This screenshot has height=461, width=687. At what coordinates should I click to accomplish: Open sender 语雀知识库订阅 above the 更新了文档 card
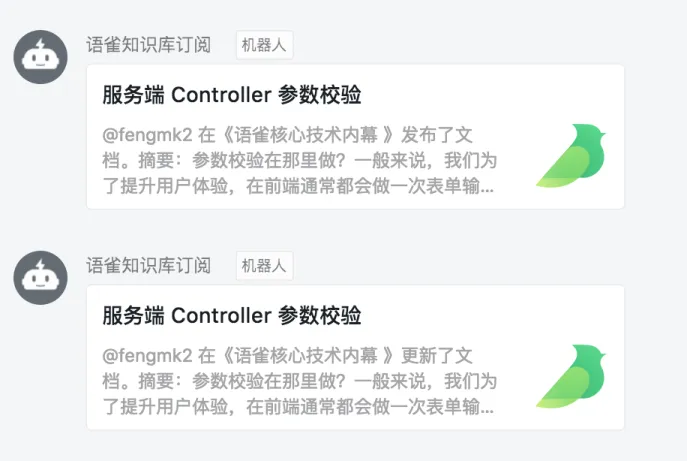point(149,266)
